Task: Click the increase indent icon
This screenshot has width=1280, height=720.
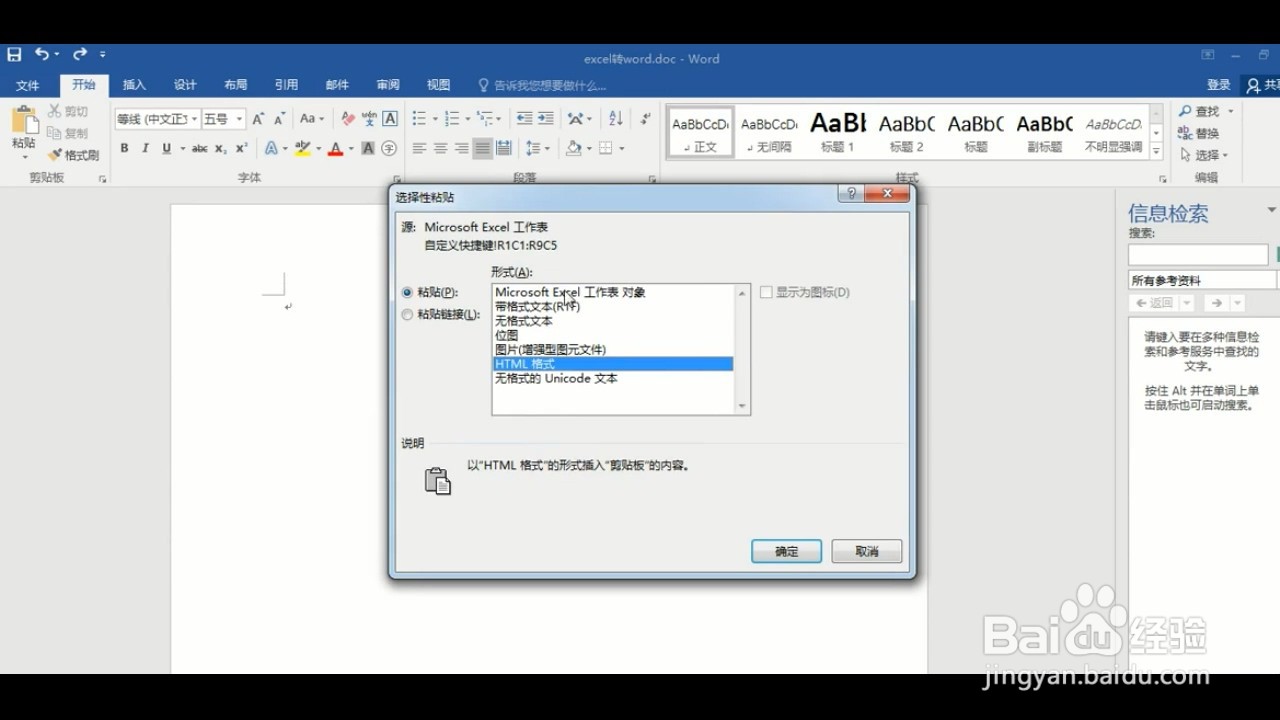Action: click(545, 118)
